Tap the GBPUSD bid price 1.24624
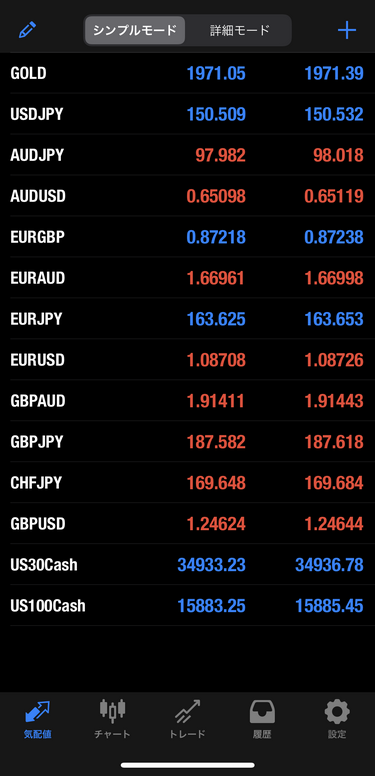375x776 pixels. [x=216, y=524]
